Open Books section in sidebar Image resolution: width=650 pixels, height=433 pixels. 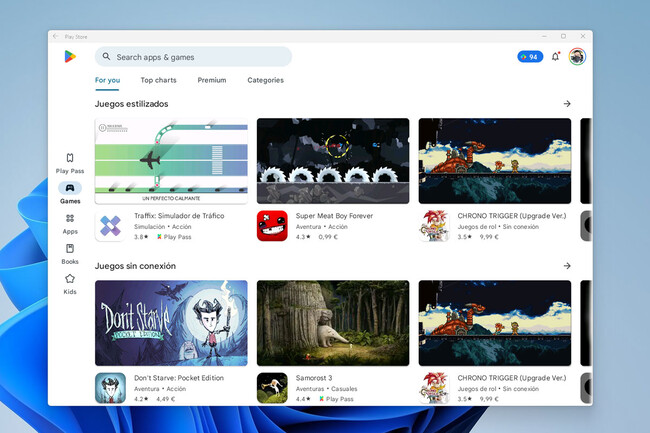click(x=70, y=254)
